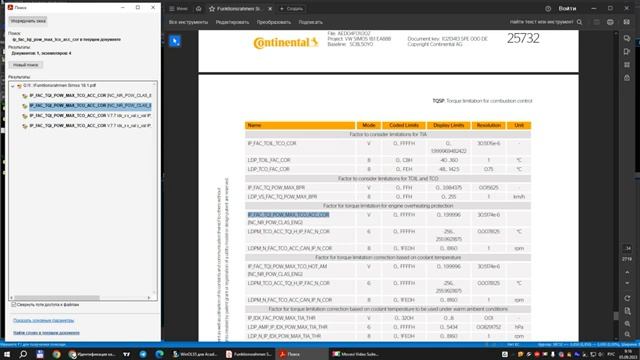
Task: Click the page number 25732 in the header
Action: click(x=523, y=38)
